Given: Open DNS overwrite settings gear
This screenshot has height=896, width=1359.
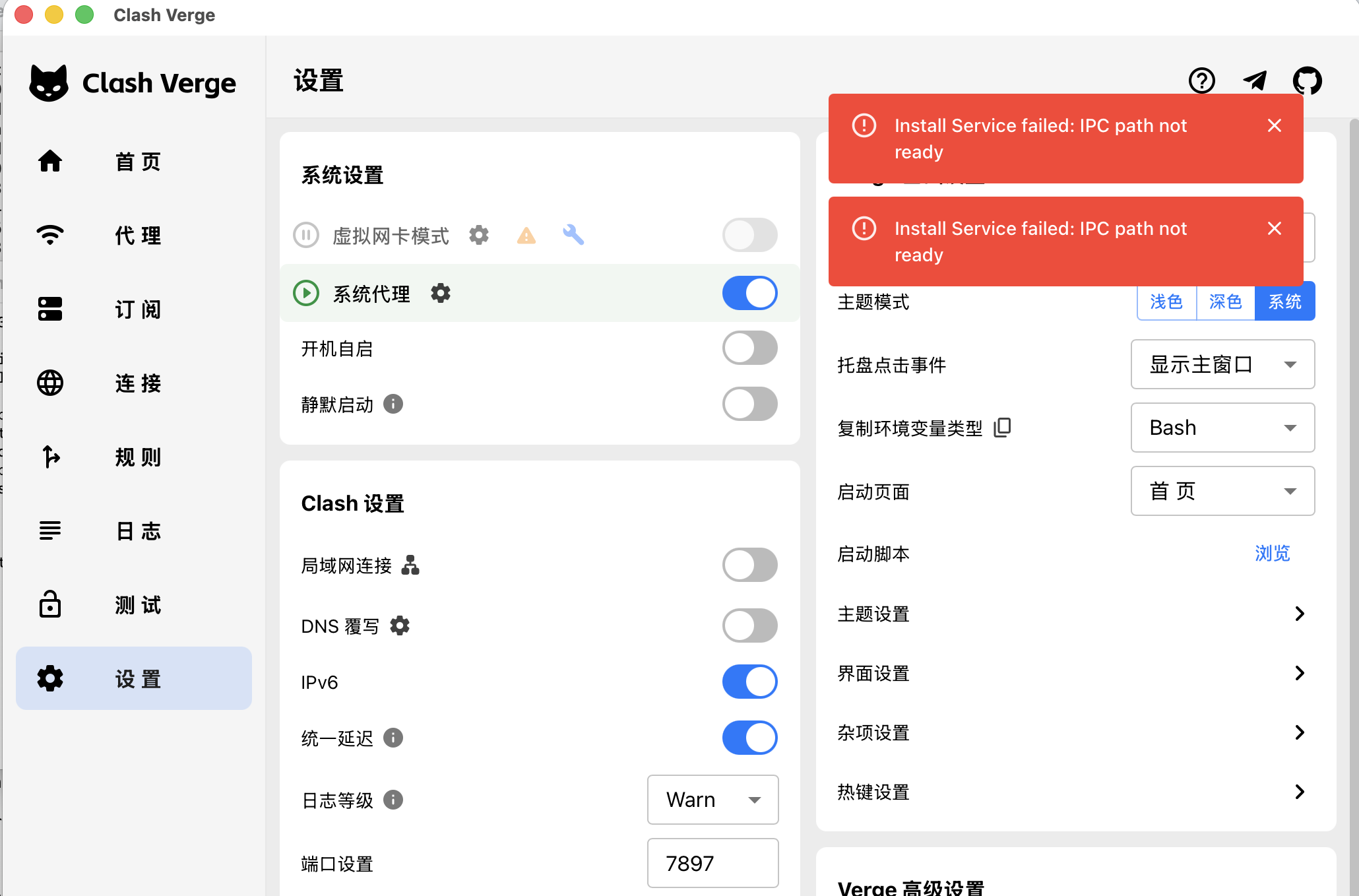Looking at the screenshot, I should click(x=400, y=625).
